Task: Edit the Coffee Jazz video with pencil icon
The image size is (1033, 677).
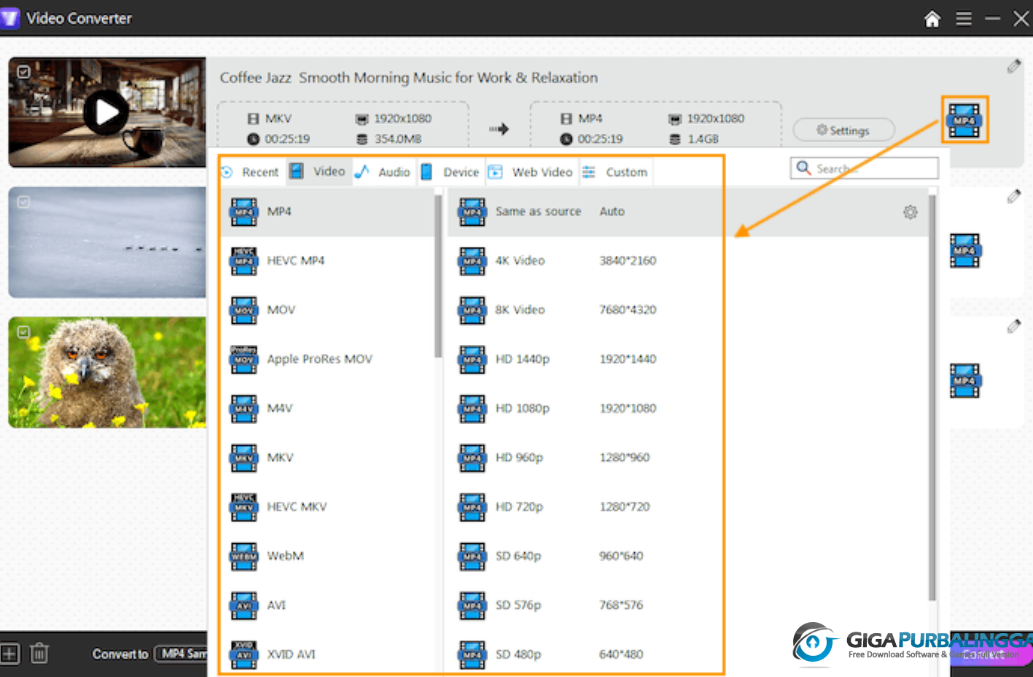Action: coord(1014,66)
